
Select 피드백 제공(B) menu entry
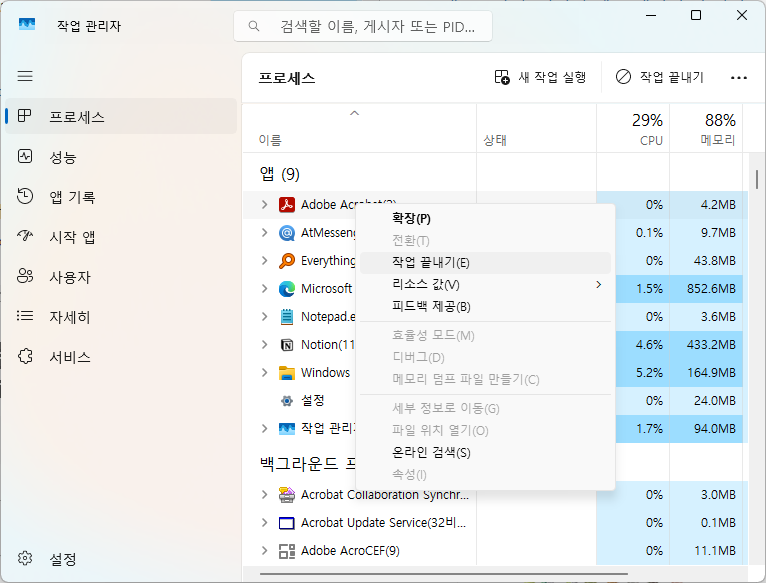point(485,306)
